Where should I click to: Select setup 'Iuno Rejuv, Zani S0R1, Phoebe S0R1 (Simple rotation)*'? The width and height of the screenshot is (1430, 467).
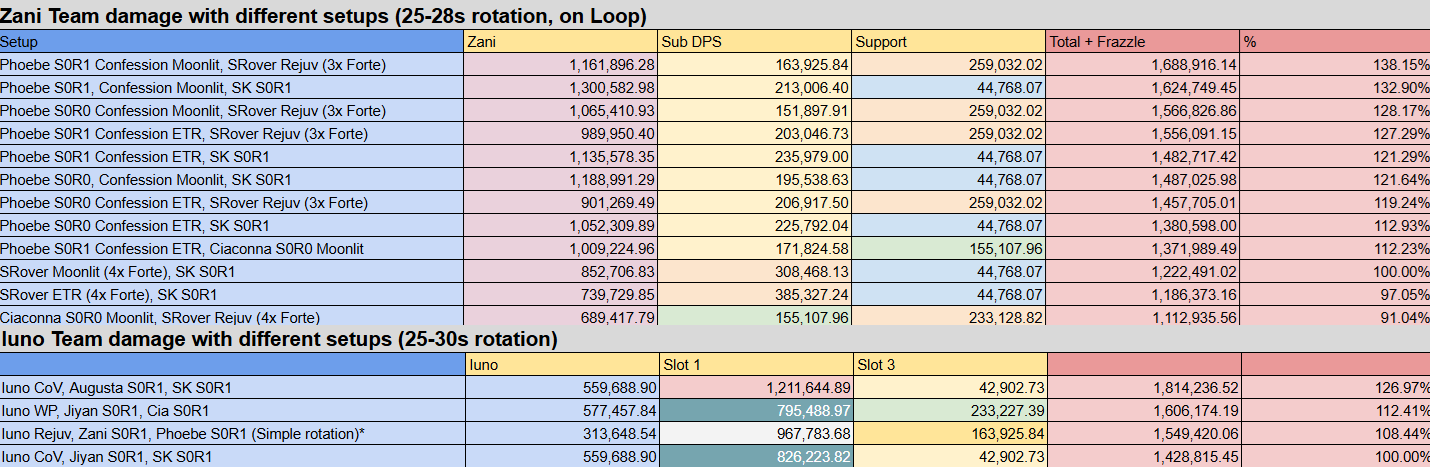pyautogui.click(x=232, y=433)
